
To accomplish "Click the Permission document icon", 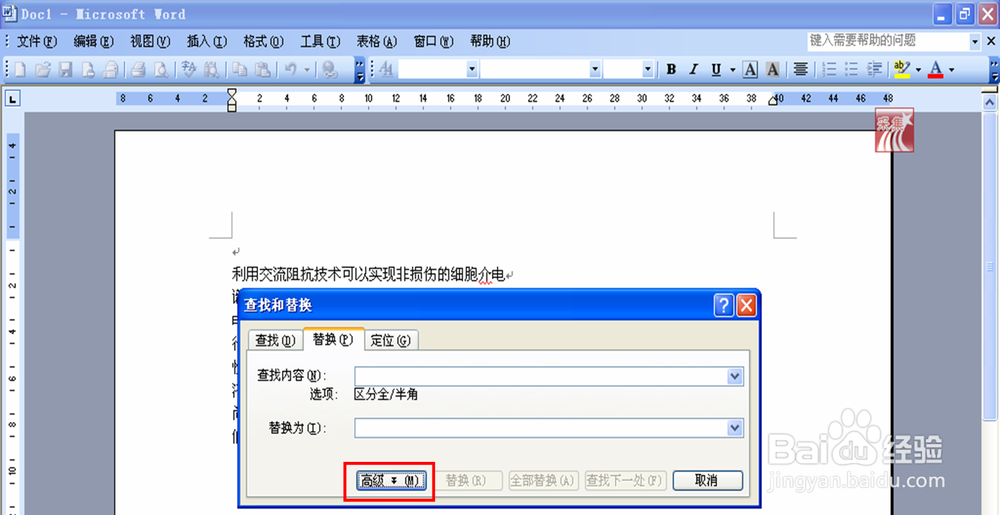I will [x=87, y=69].
